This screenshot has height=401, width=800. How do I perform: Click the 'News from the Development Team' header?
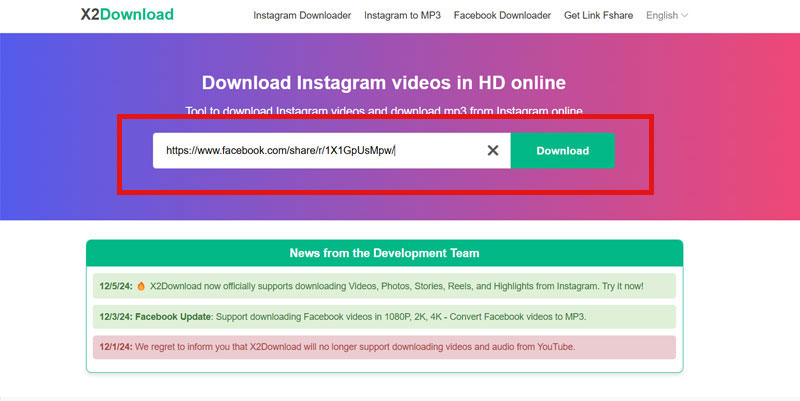(384, 253)
